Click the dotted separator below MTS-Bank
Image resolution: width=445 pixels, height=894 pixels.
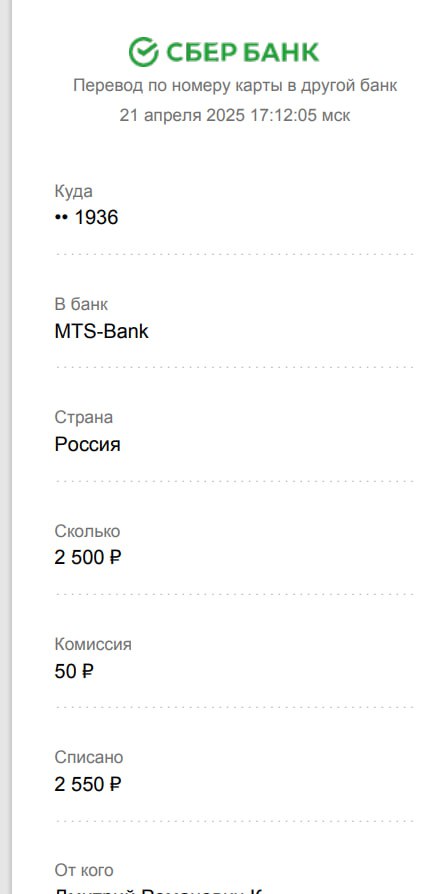click(x=234, y=367)
